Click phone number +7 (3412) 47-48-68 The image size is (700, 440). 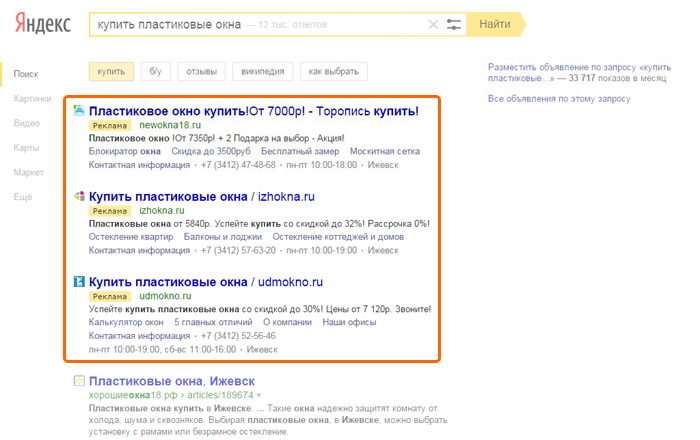238,165
